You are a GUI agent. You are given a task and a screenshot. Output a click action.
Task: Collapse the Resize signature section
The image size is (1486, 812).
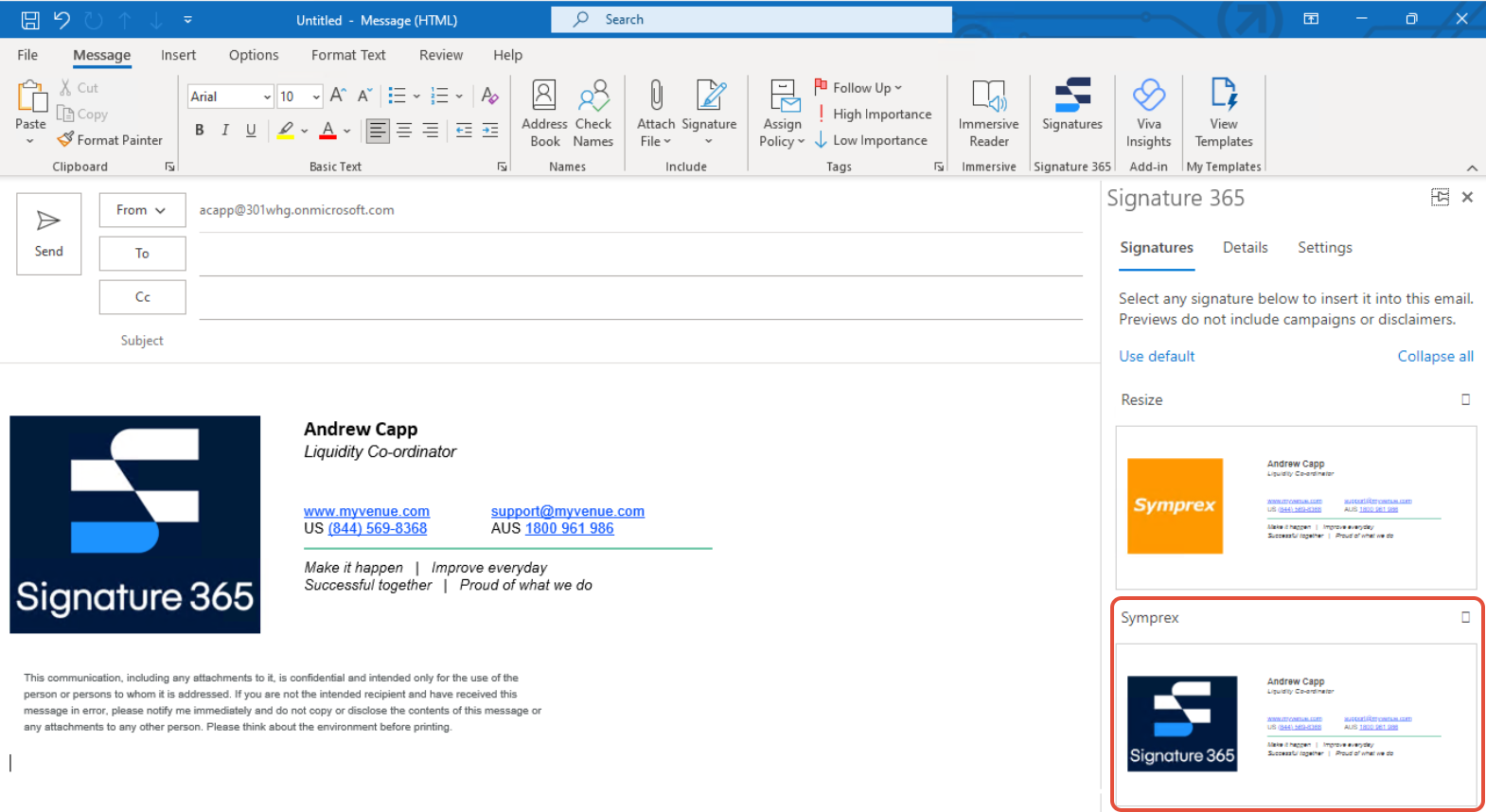[x=1465, y=399]
